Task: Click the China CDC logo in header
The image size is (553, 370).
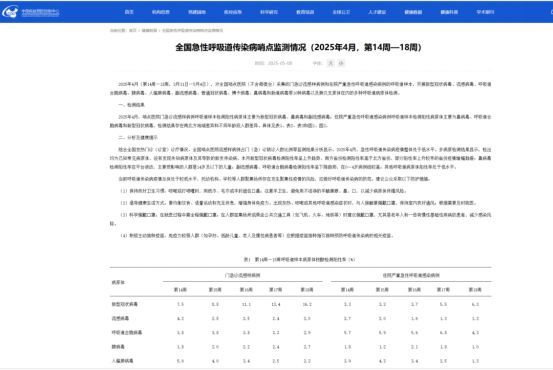Action: pyautogui.click(x=31, y=12)
